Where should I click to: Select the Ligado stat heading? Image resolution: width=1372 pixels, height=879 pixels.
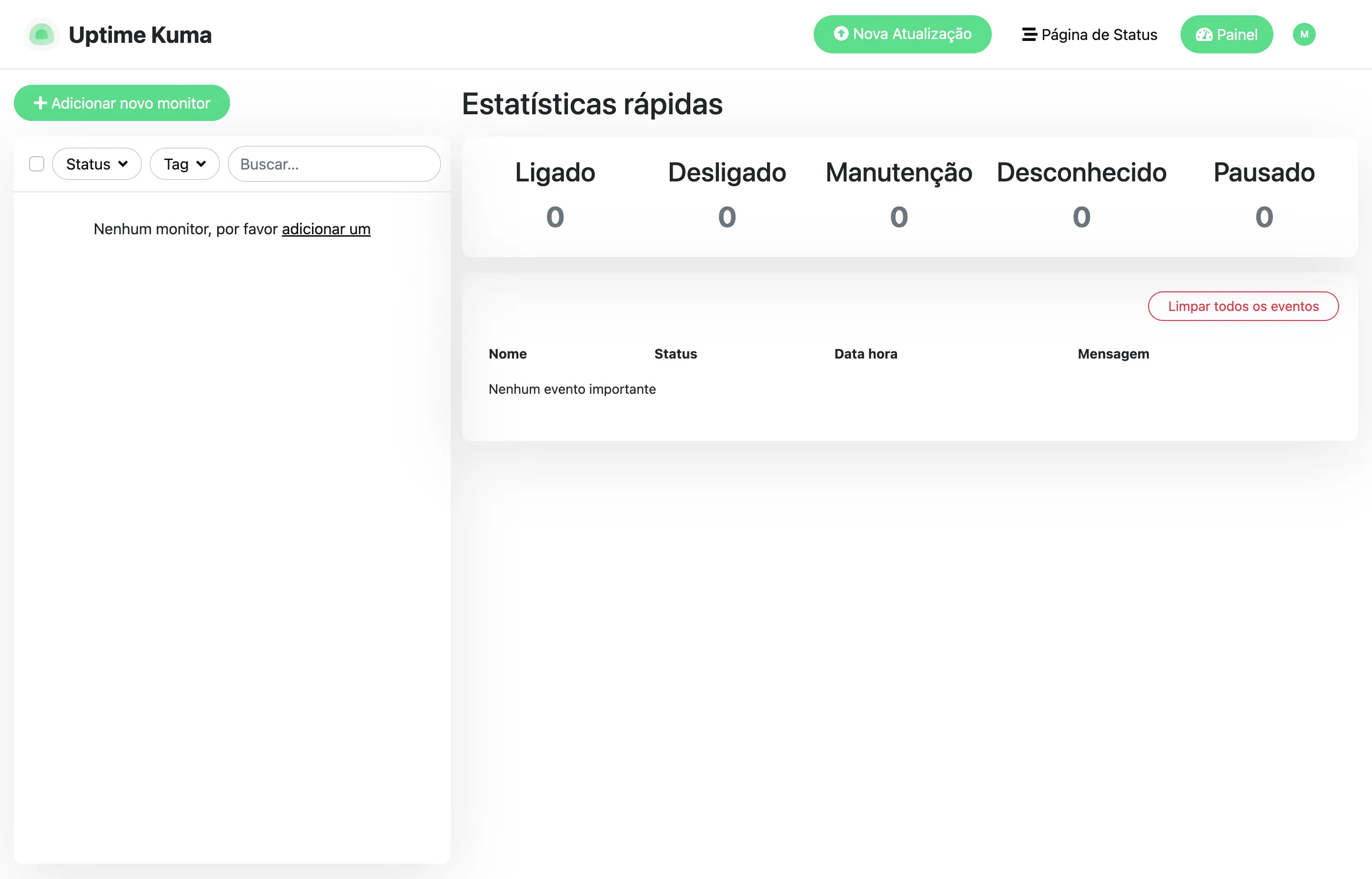click(555, 172)
